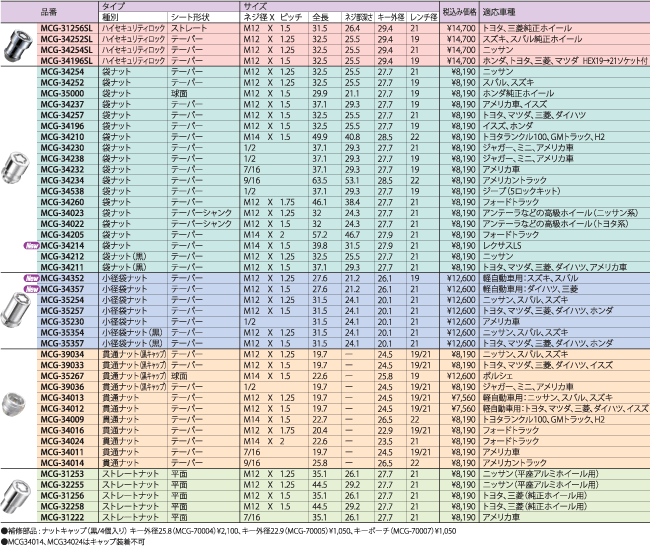This screenshot has width=650, height=546.
Task: Select part number MCG-31256SL
Action: pyautogui.click(x=67, y=28)
